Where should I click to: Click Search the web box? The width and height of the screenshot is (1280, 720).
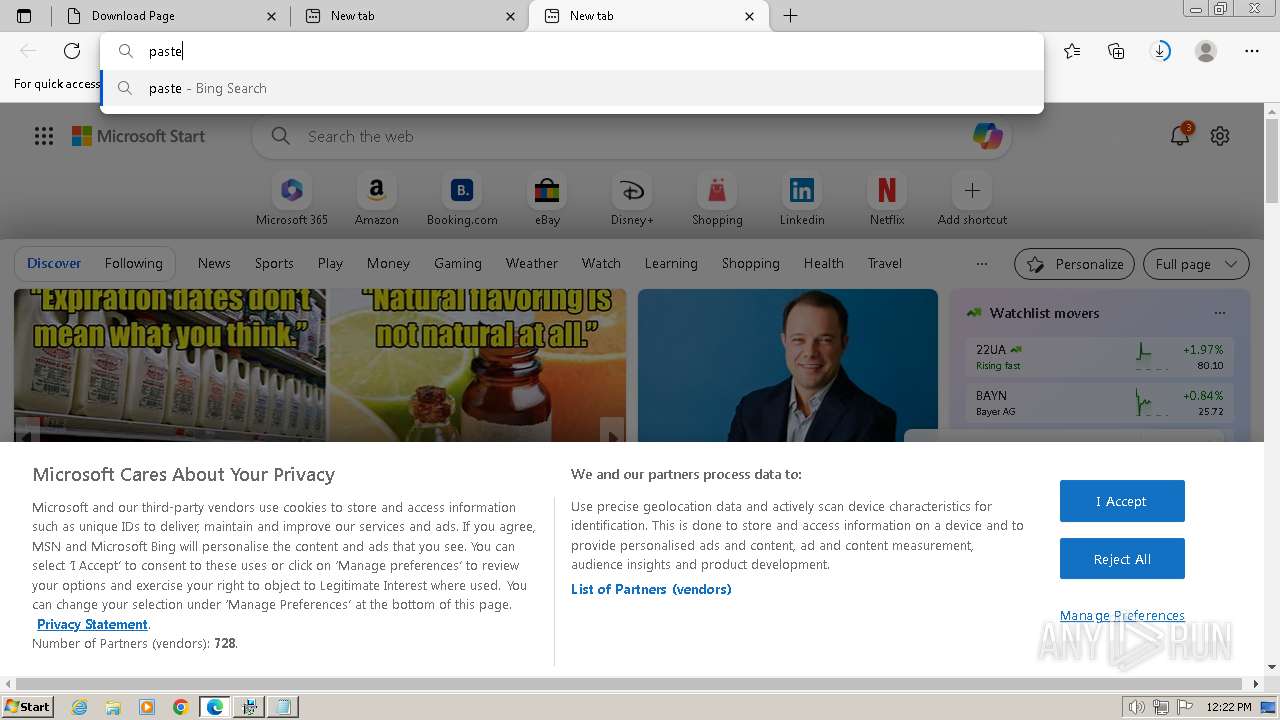pos(632,136)
